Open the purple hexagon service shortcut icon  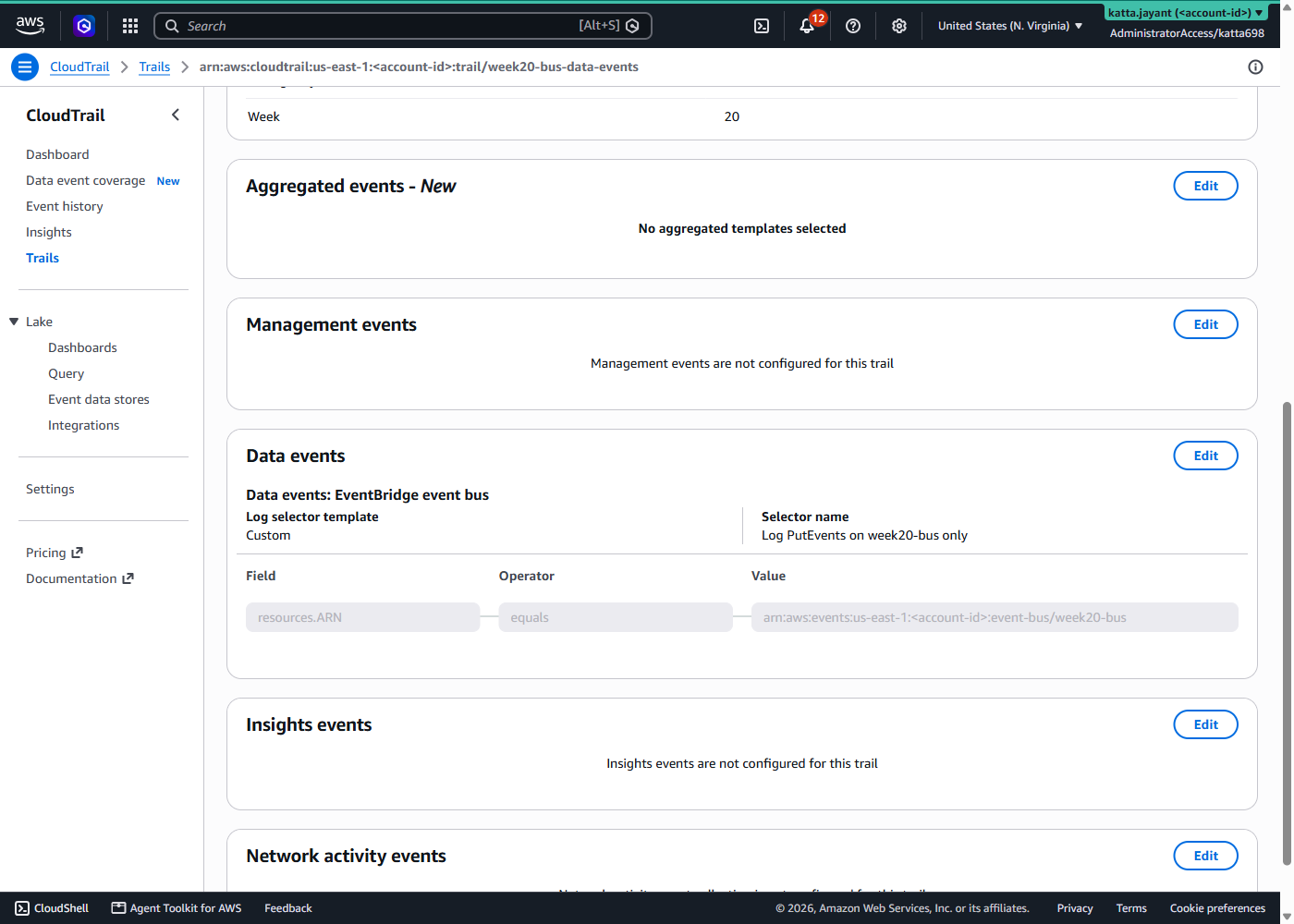click(x=84, y=26)
